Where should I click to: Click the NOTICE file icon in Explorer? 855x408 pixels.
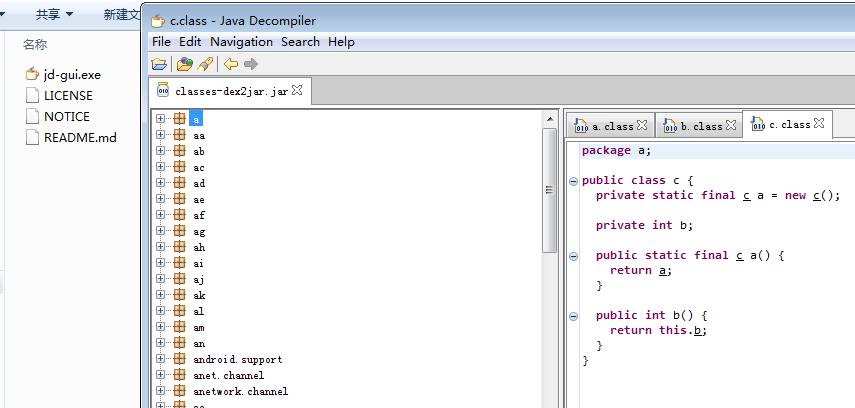point(32,117)
